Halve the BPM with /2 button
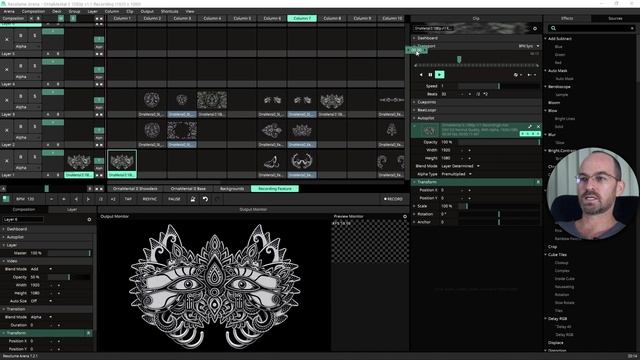The height and width of the screenshot is (360, 640). point(101,199)
